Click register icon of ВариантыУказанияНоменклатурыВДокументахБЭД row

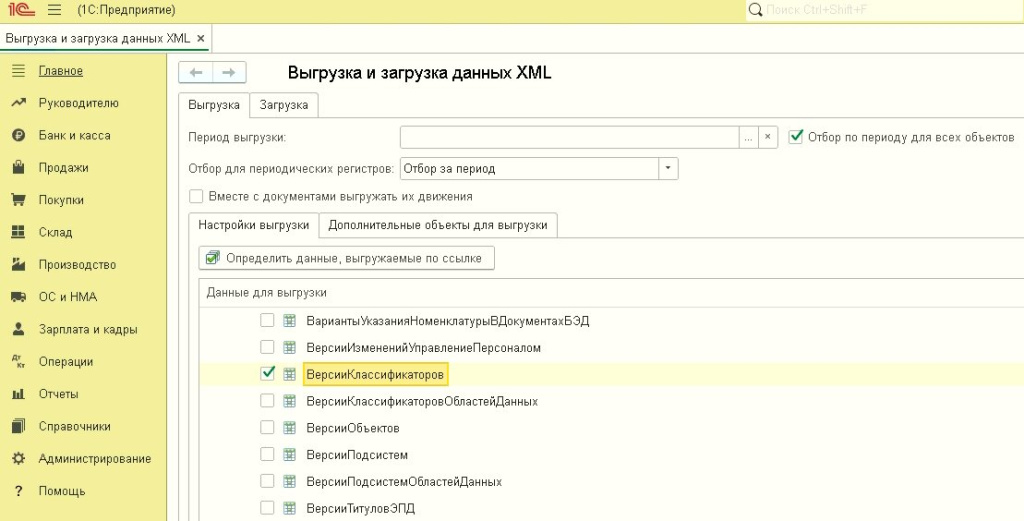(x=289, y=321)
